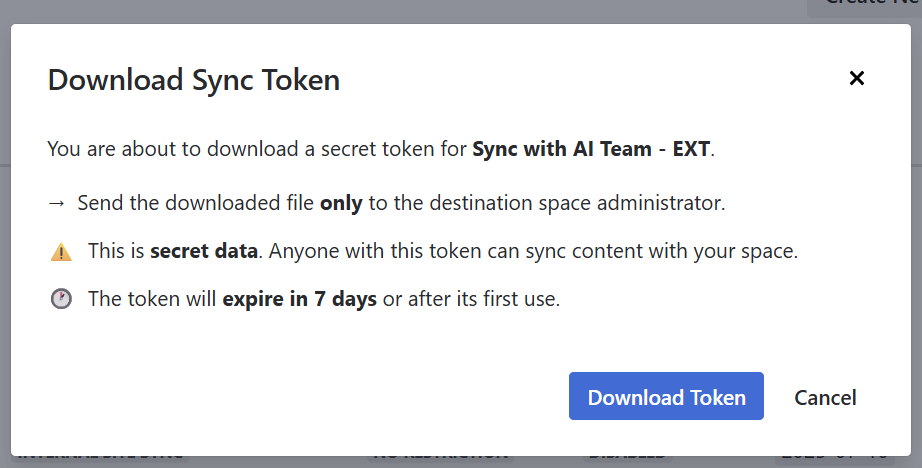Click the Download Token button

(666, 397)
